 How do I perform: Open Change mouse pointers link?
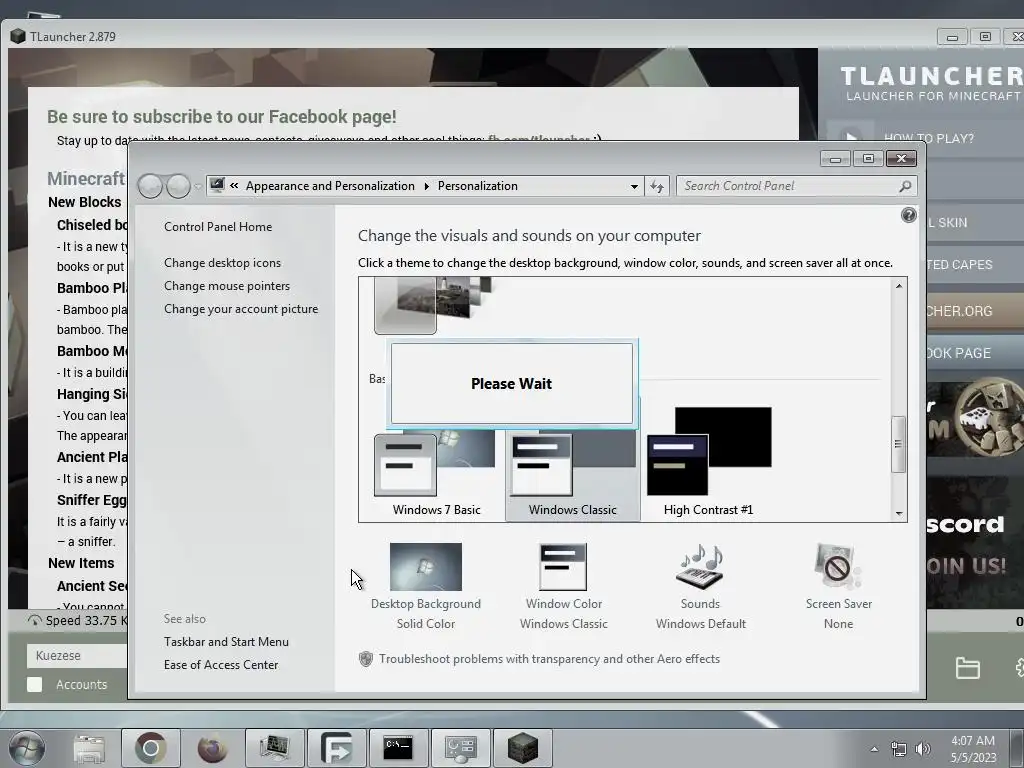(227, 286)
